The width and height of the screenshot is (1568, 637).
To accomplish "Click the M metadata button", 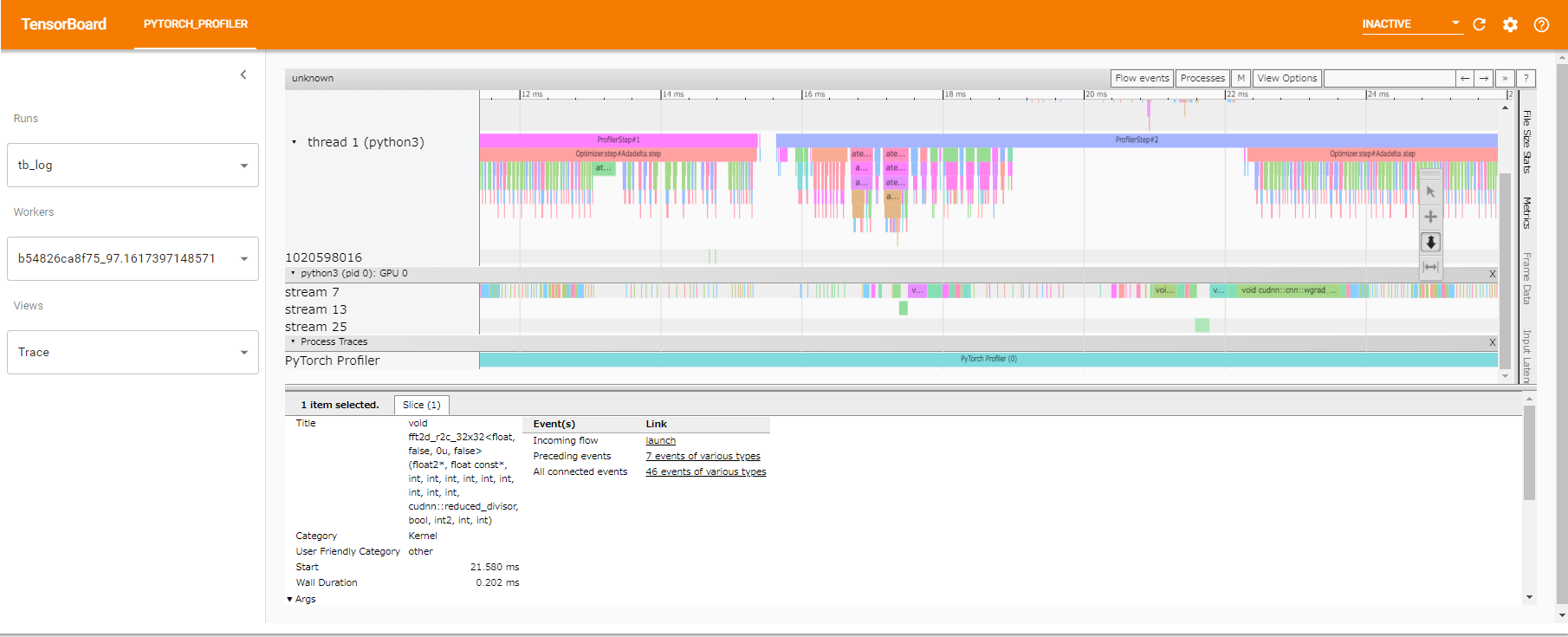I will coord(1241,78).
